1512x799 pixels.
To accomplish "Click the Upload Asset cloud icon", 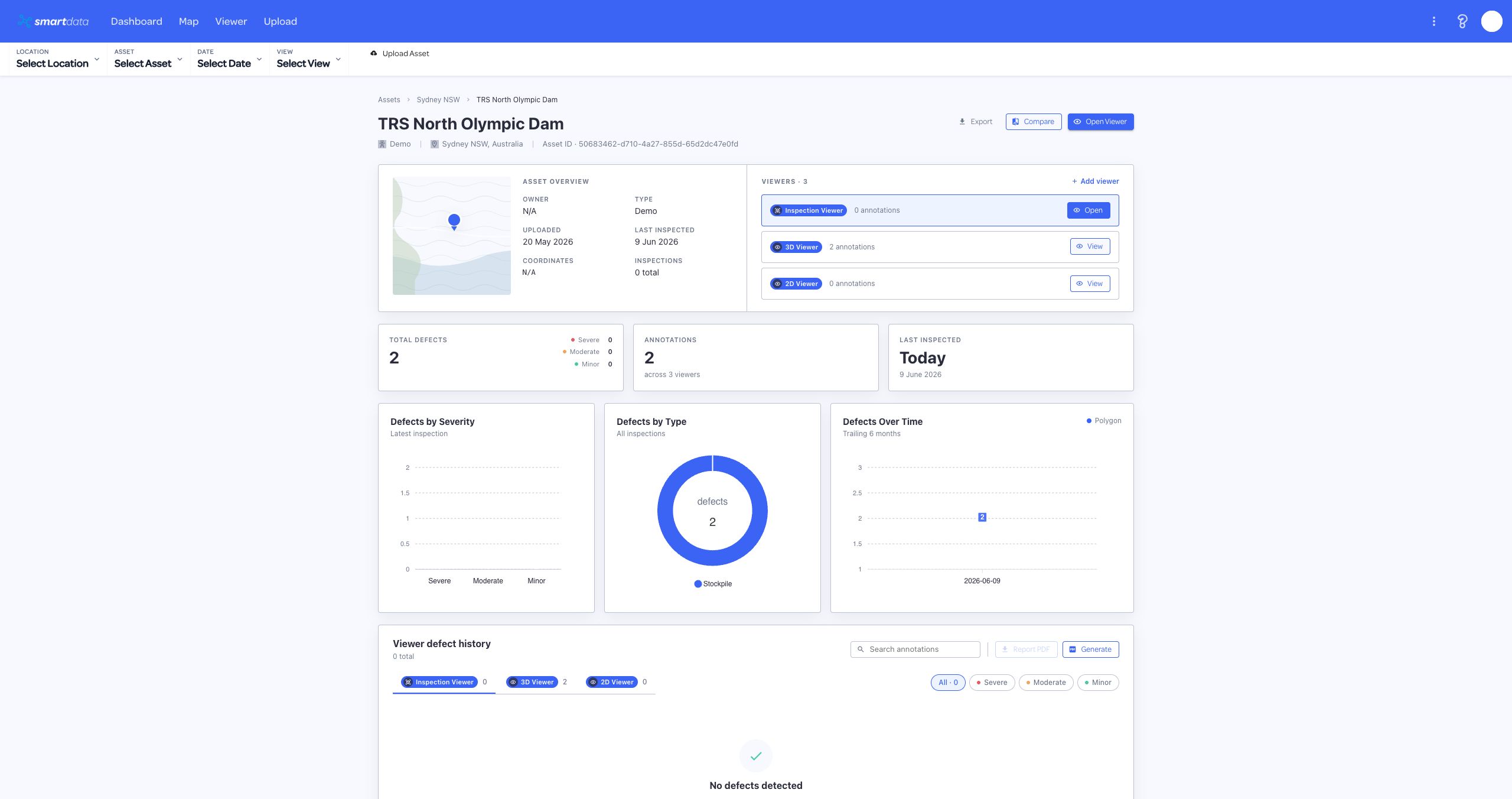I will (373, 53).
